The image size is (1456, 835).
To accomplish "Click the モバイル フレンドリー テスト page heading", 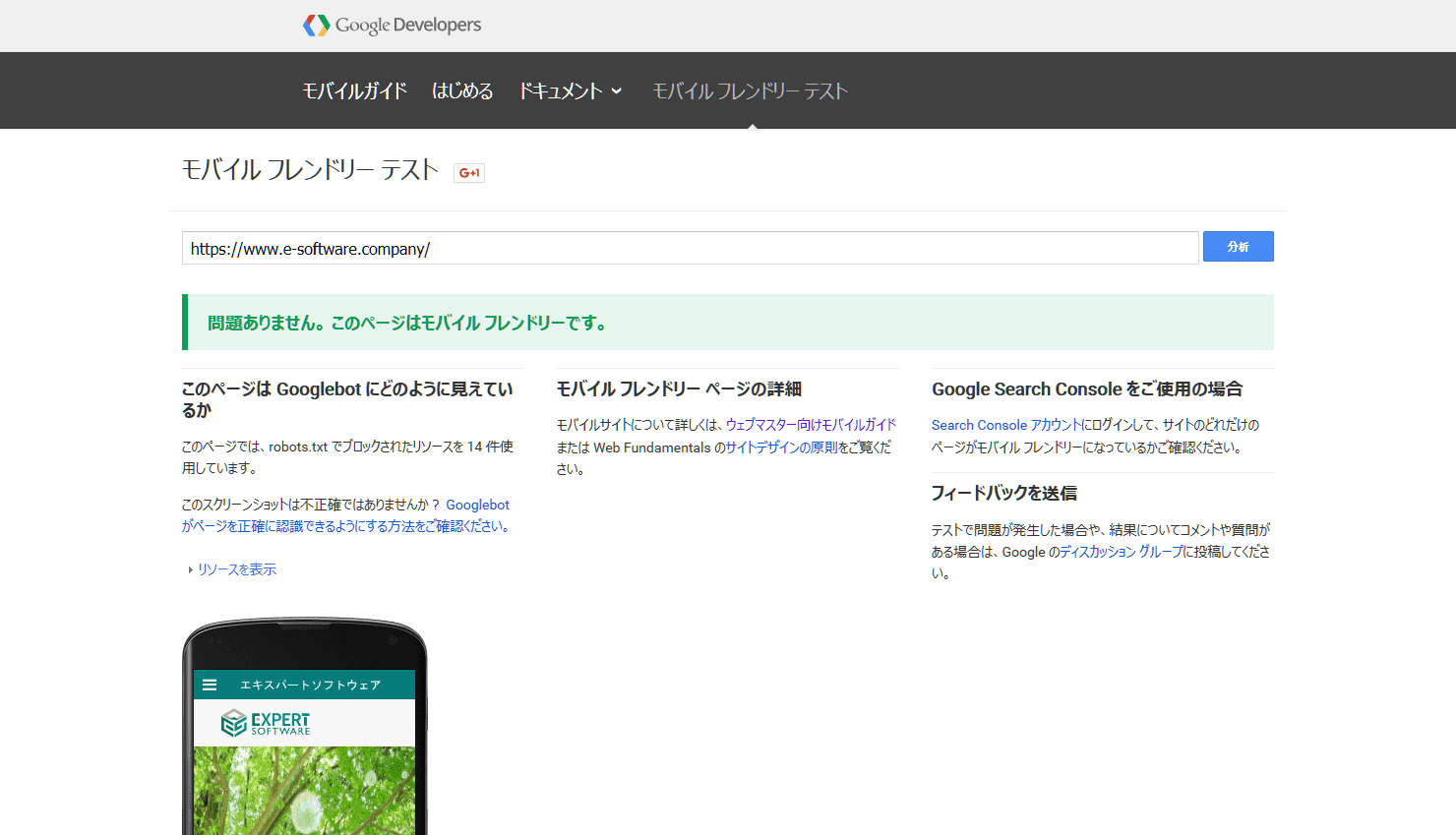I will 310,170.
